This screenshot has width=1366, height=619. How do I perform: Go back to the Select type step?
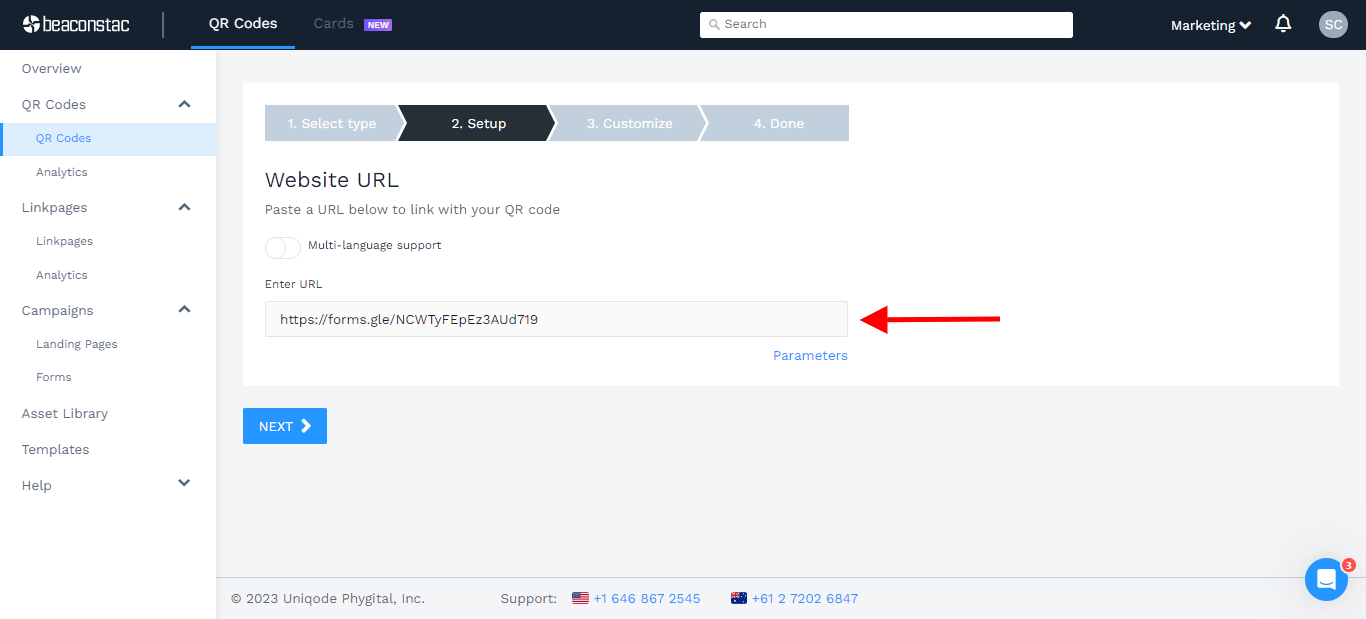click(x=331, y=123)
